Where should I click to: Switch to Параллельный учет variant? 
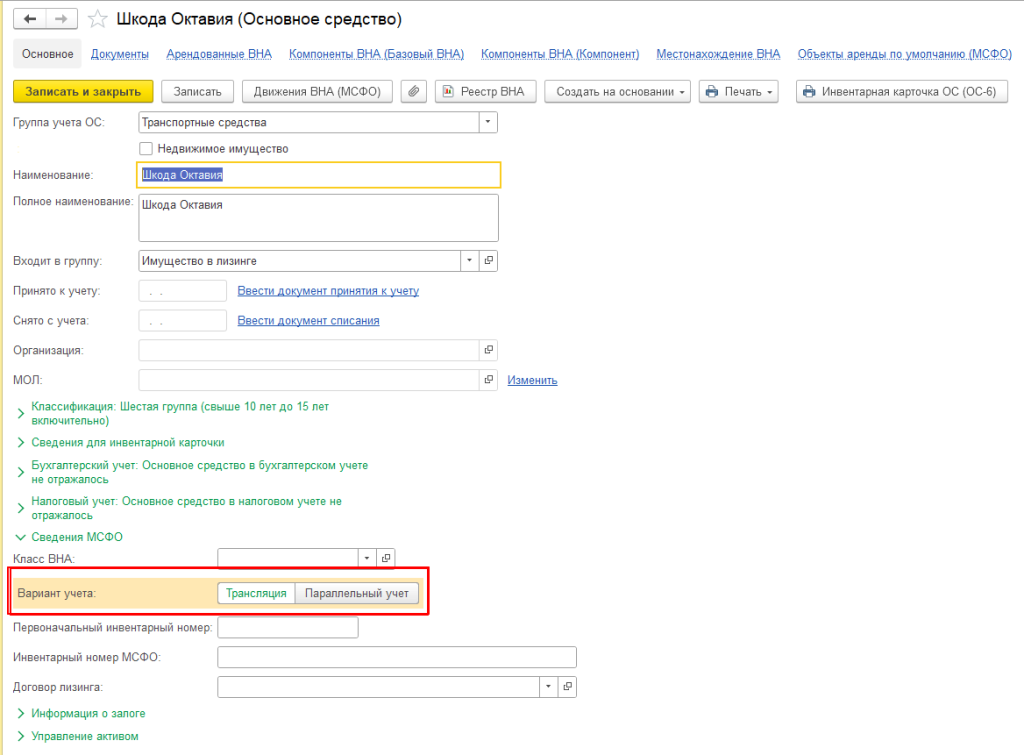(x=357, y=593)
